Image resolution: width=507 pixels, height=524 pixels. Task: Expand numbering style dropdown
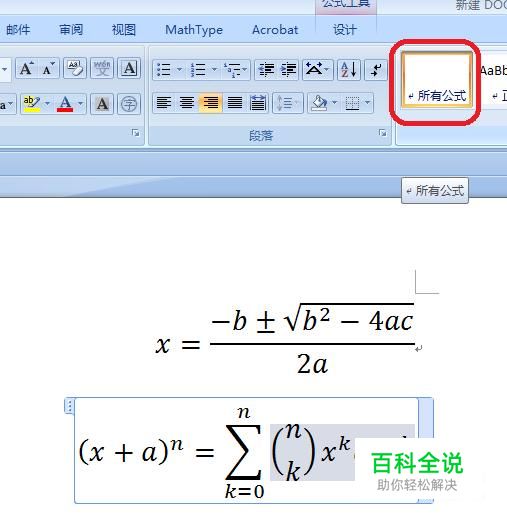[215, 70]
